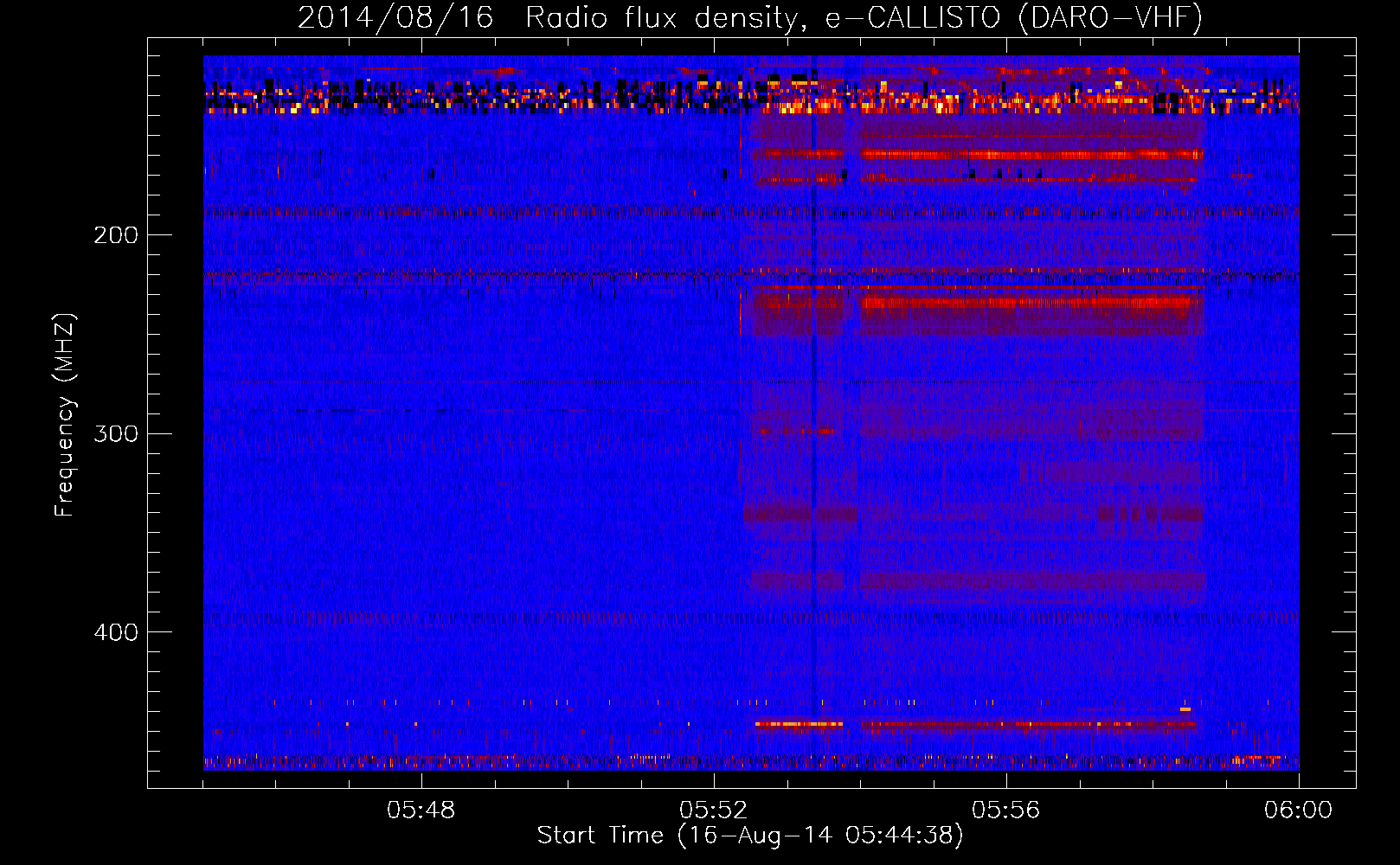Viewport: 1400px width, 865px height.
Task: Click the 06:00 time tick label
Action: coord(1299,811)
